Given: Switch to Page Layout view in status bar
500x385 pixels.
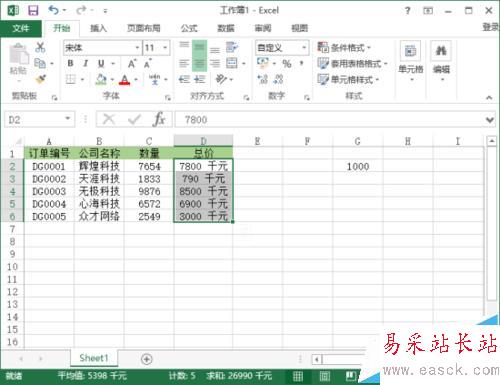Looking at the screenshot, I should pyautogui.click(x=325, y=376).
